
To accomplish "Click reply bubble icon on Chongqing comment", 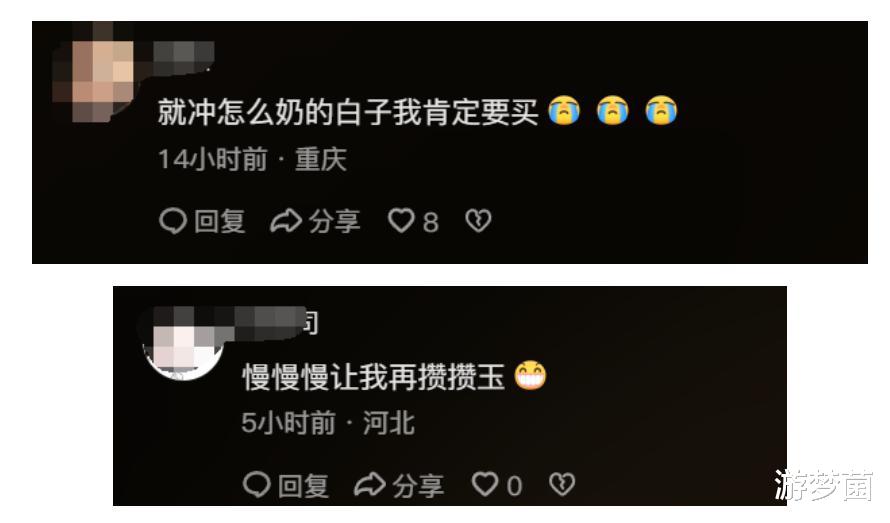I will (173, 221).
